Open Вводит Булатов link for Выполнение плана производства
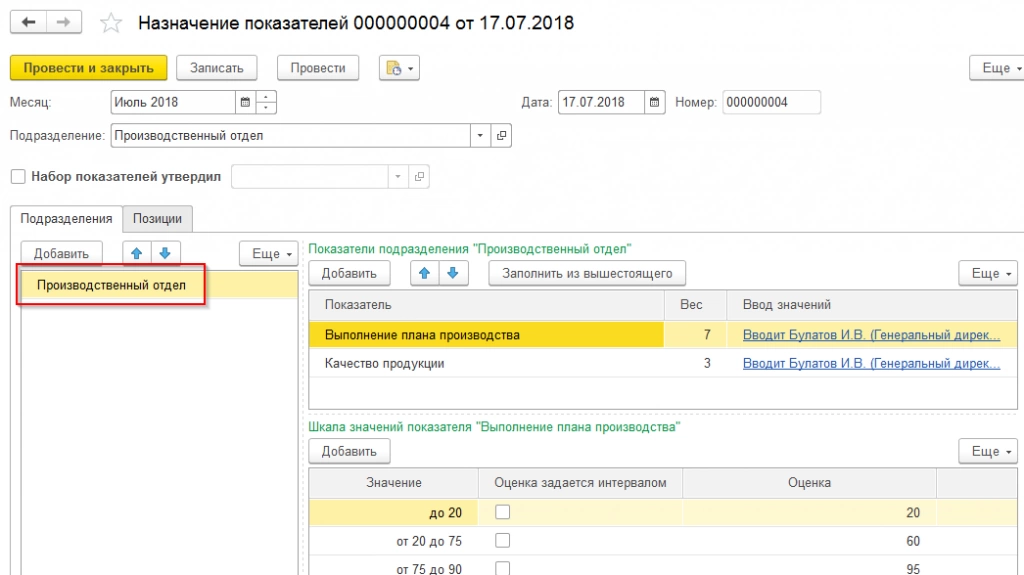The image size is (1024, 575). pos(871,335)
